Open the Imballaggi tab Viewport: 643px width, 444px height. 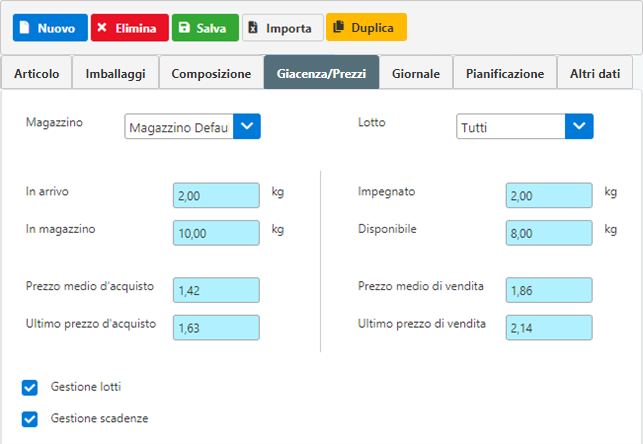point(115,73)
